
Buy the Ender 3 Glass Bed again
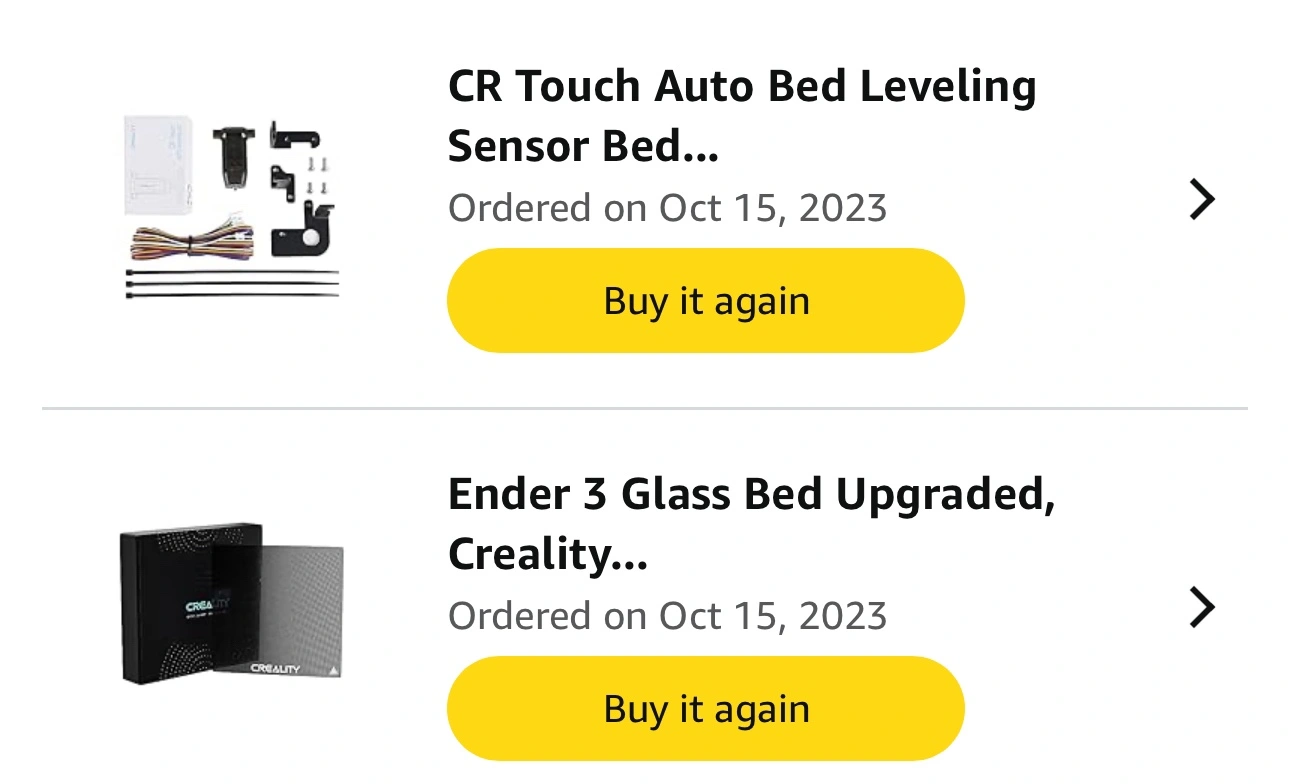pos(706,709)
